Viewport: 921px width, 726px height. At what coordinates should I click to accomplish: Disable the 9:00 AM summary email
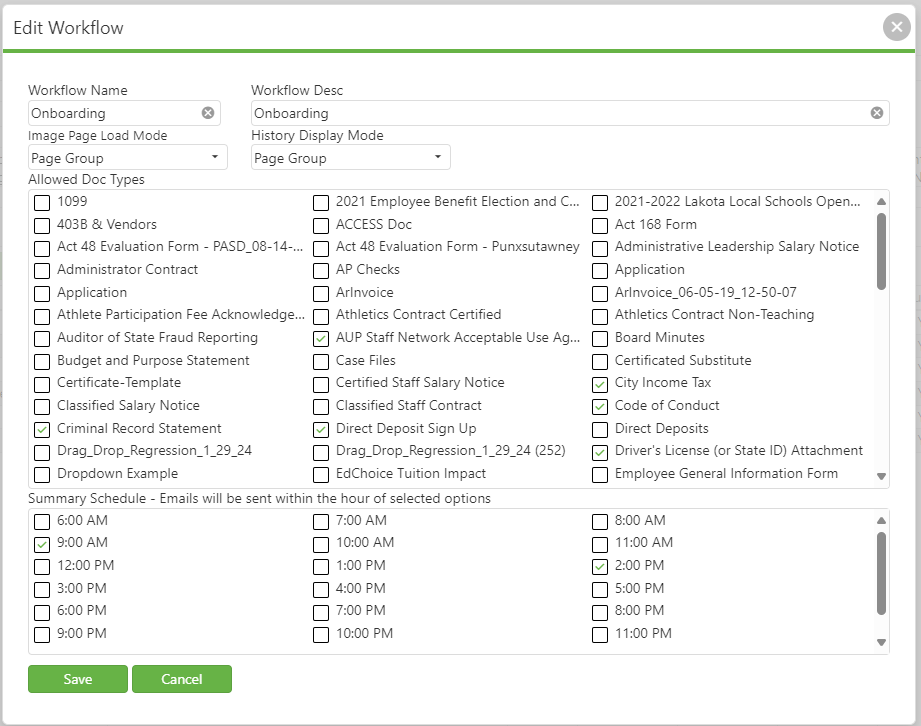click(42, 544)
